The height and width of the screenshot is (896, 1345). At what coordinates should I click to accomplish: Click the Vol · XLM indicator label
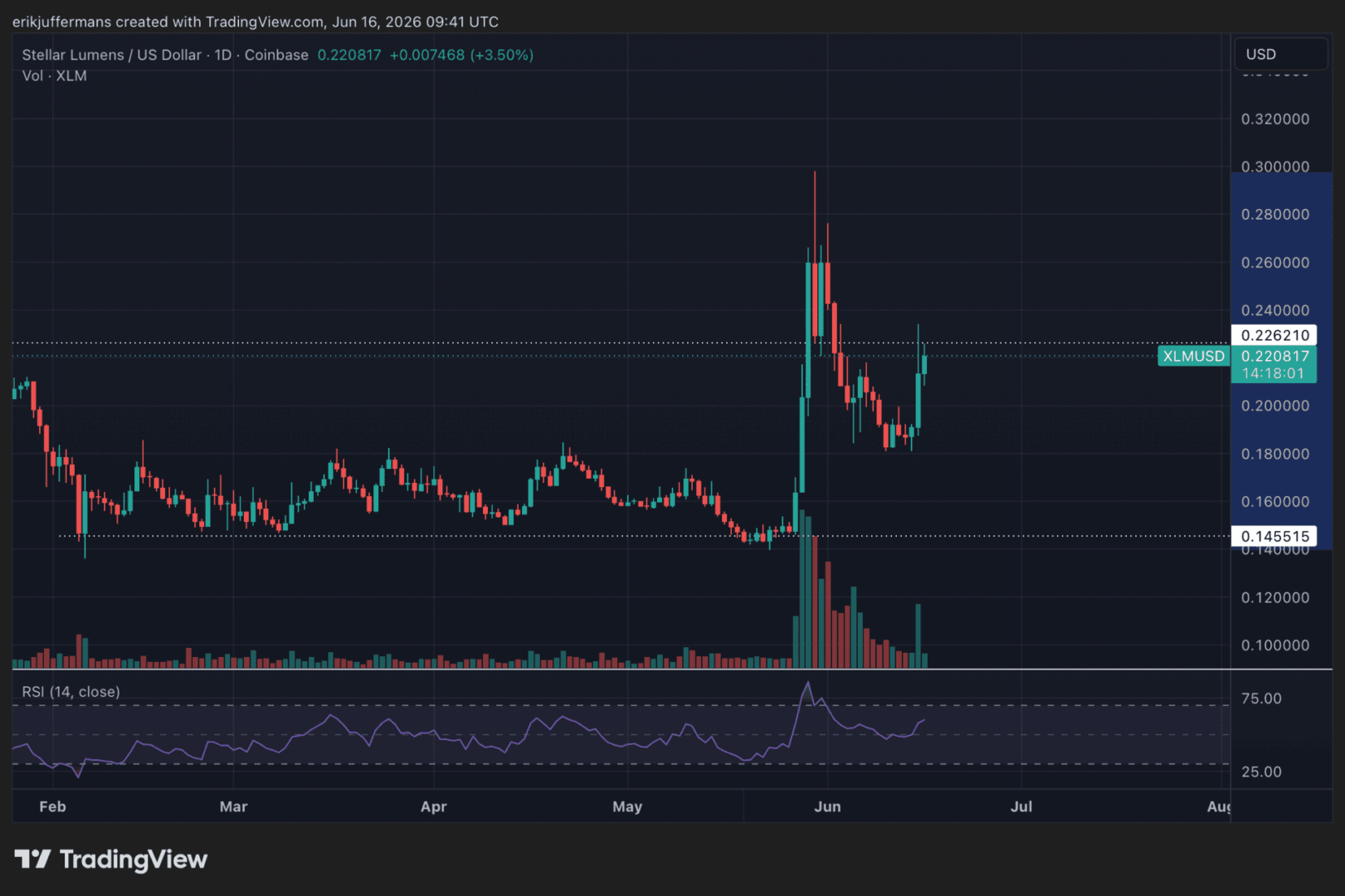click(54, 75)
